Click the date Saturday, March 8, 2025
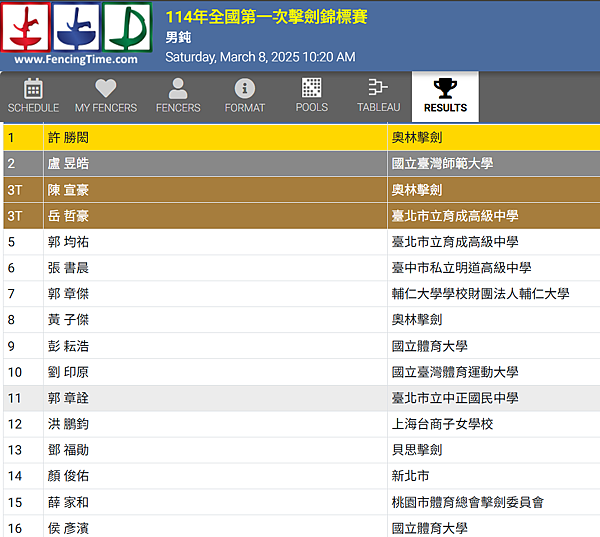 pyautogui.click(x=232, y=57)
